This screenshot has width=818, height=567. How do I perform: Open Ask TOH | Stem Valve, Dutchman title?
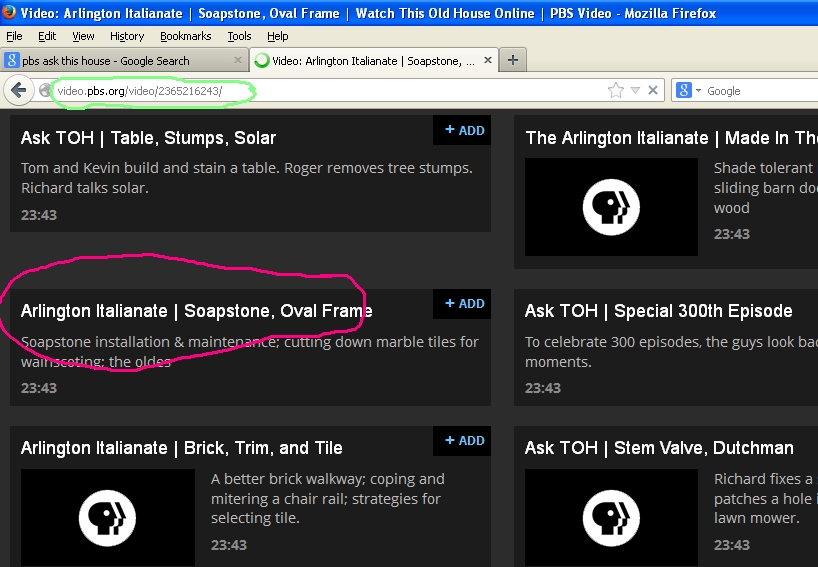click(659, 448)
